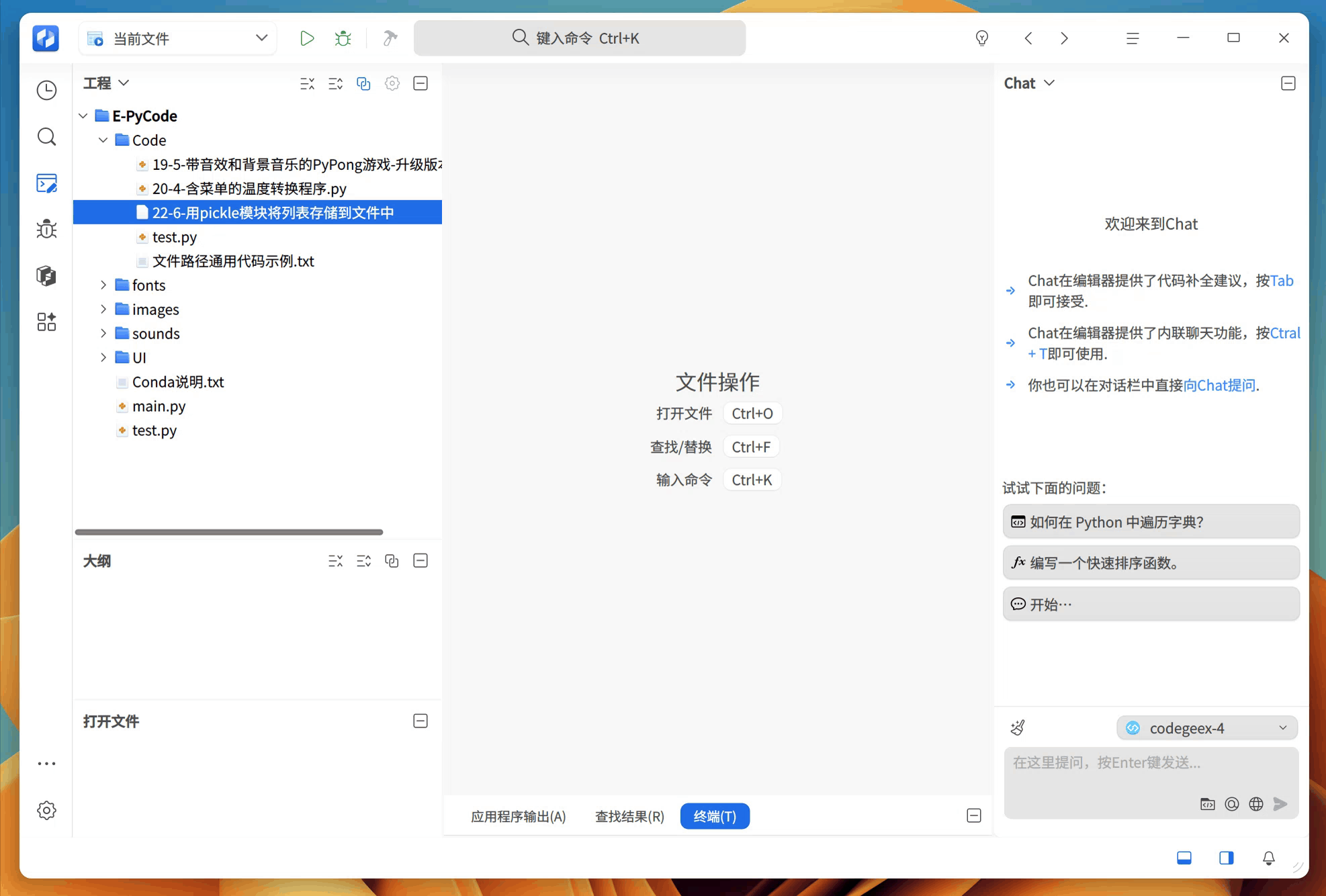The height and width of the screenshot is (896, 1326).
Task: Minimize the Chat panel
Action: (1288, 83)
